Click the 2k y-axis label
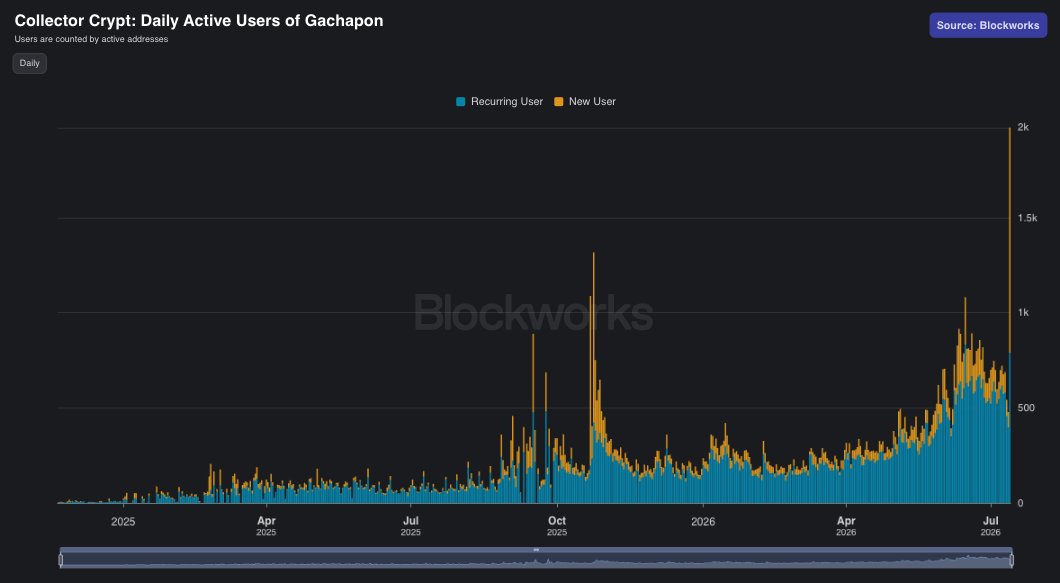This screenshot has height=583, width=1060. tap(1023, 127)
